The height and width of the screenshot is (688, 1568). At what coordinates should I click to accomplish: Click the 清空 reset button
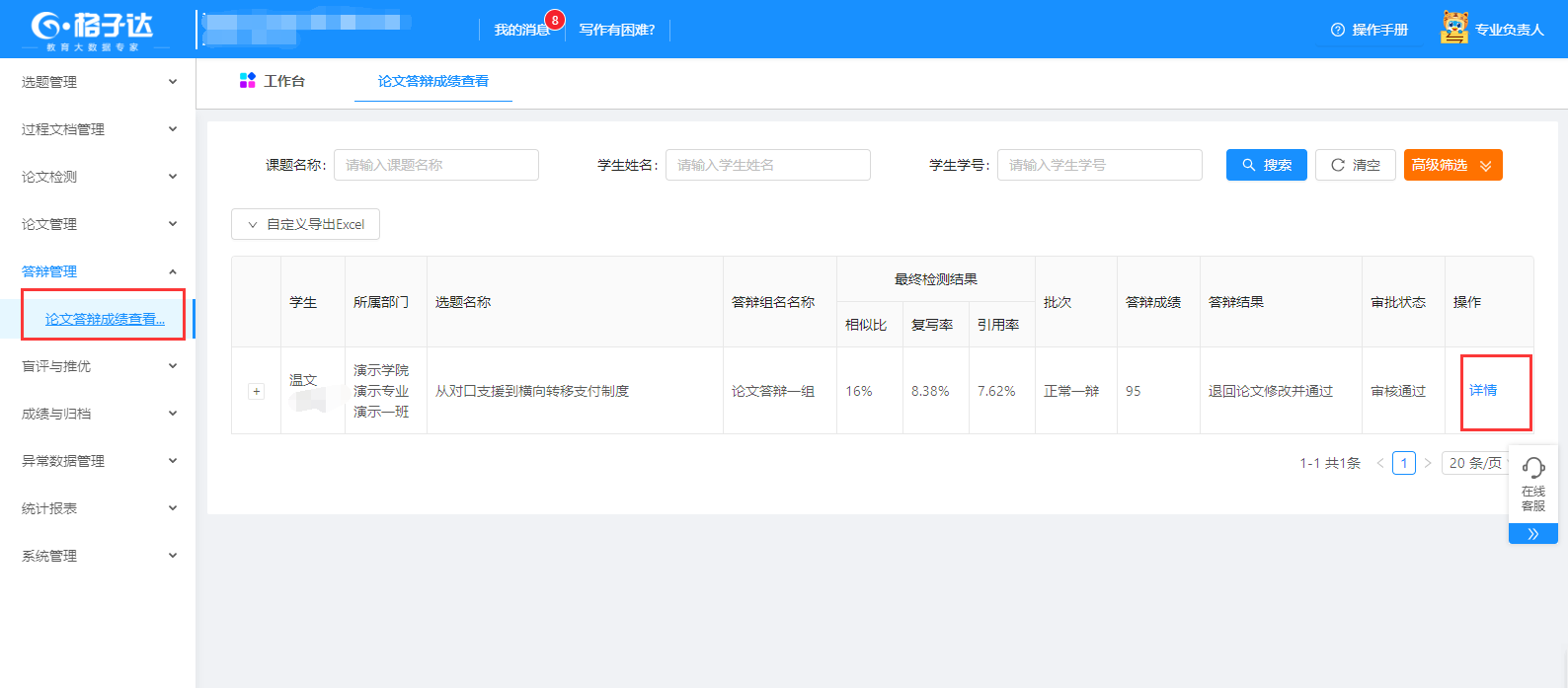coord(1355,165)
